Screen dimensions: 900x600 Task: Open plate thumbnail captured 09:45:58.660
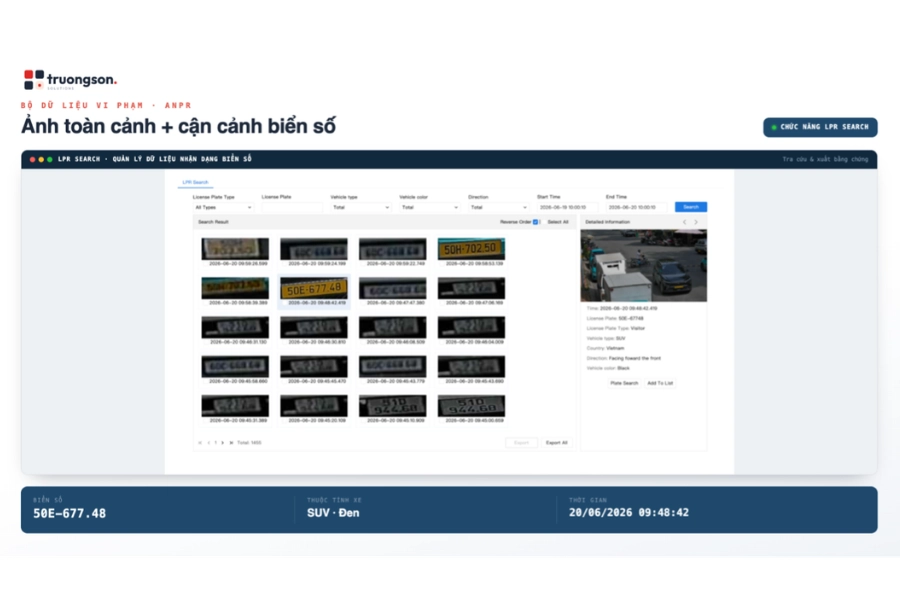(235, 366)
